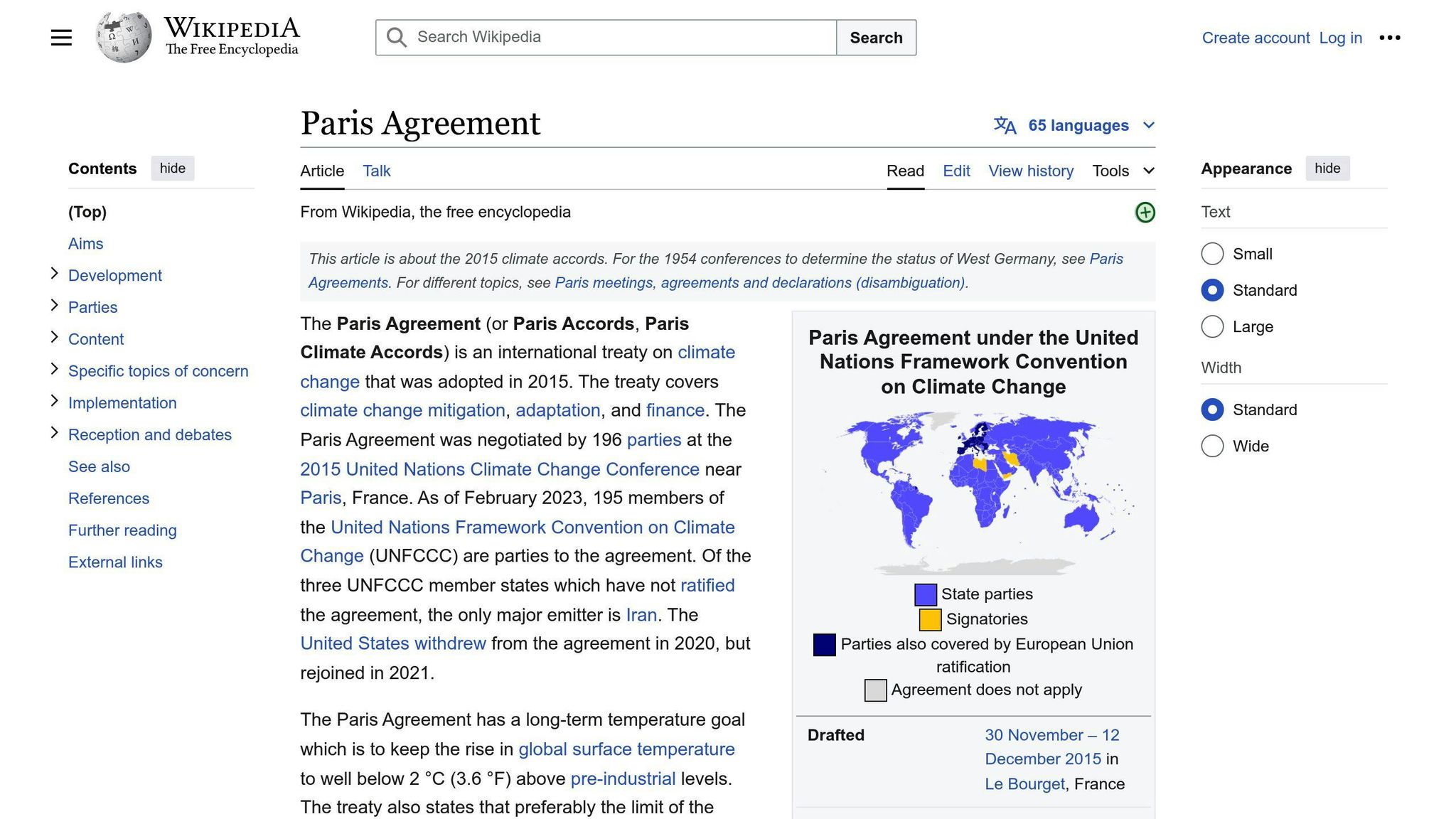Click the grey Agreement does not apply swatch

[x=875, y=690]
